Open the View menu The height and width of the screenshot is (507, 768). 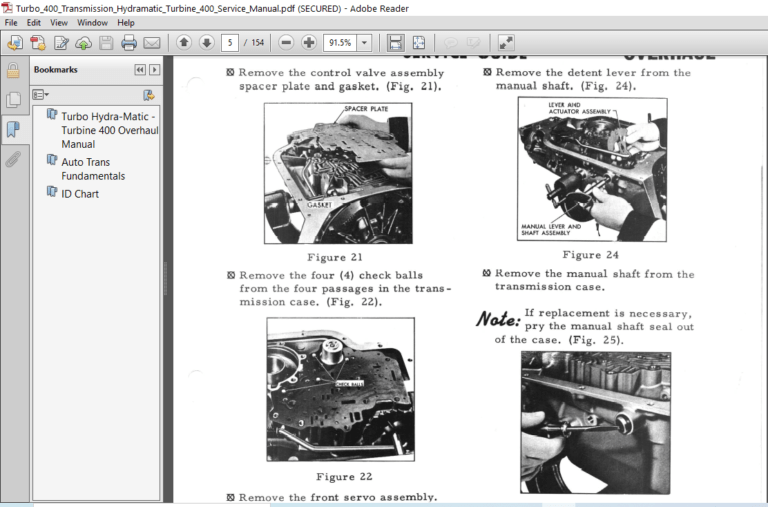(59, 23)
